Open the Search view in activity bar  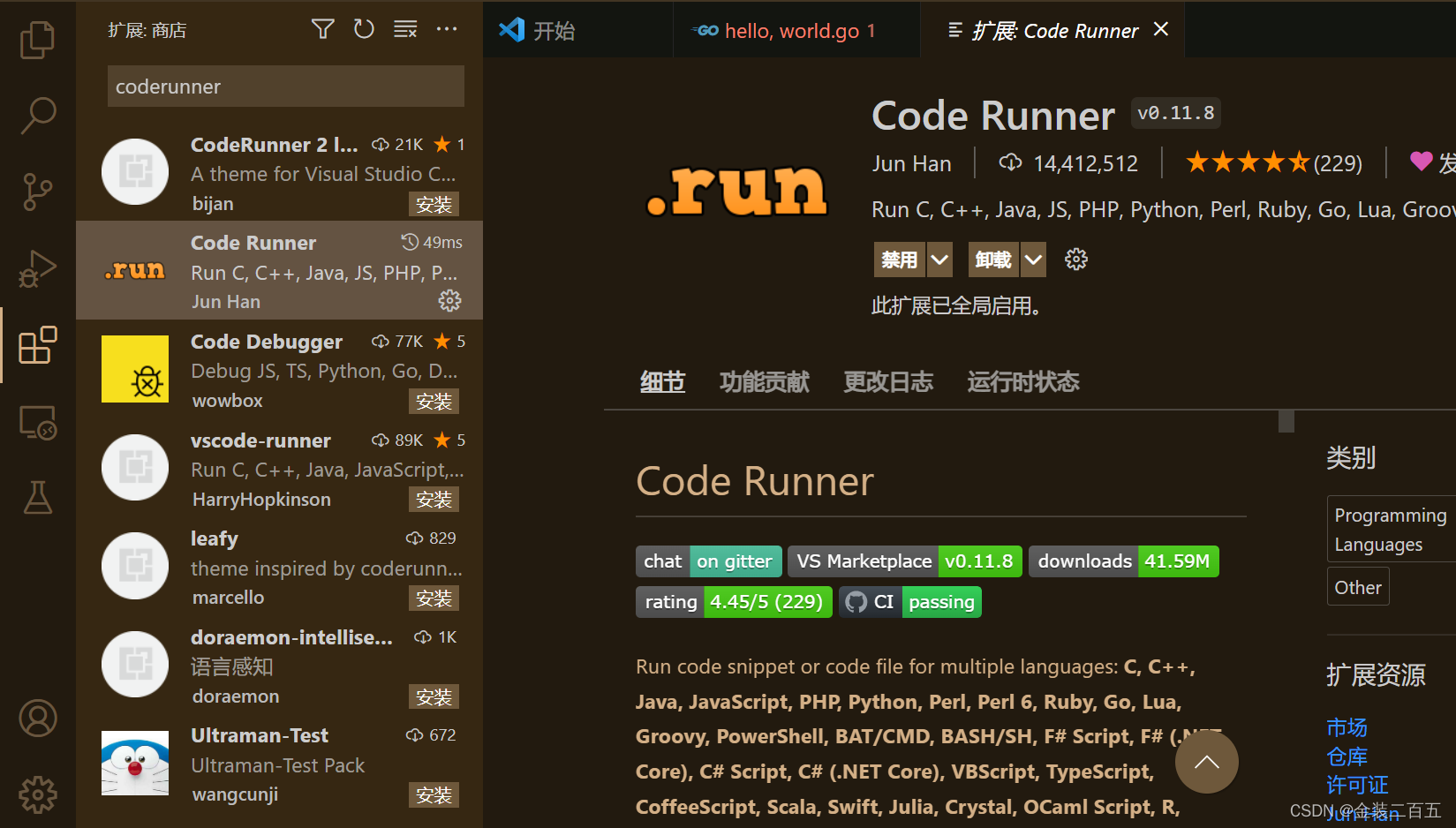(37, 116)
